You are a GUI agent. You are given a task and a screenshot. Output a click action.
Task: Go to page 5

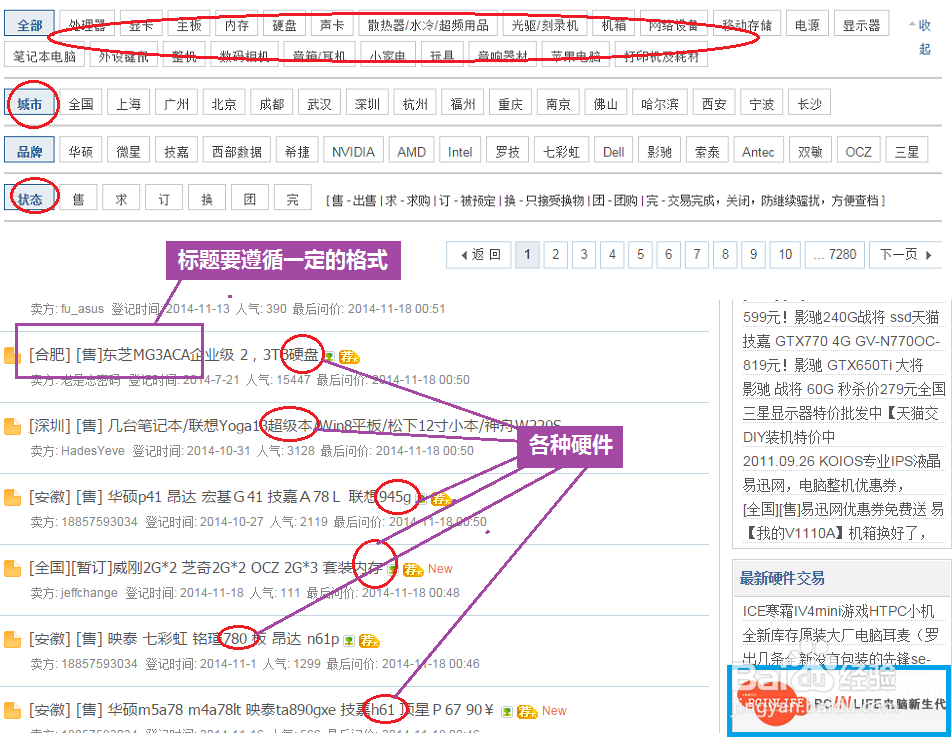click(640, 254)
